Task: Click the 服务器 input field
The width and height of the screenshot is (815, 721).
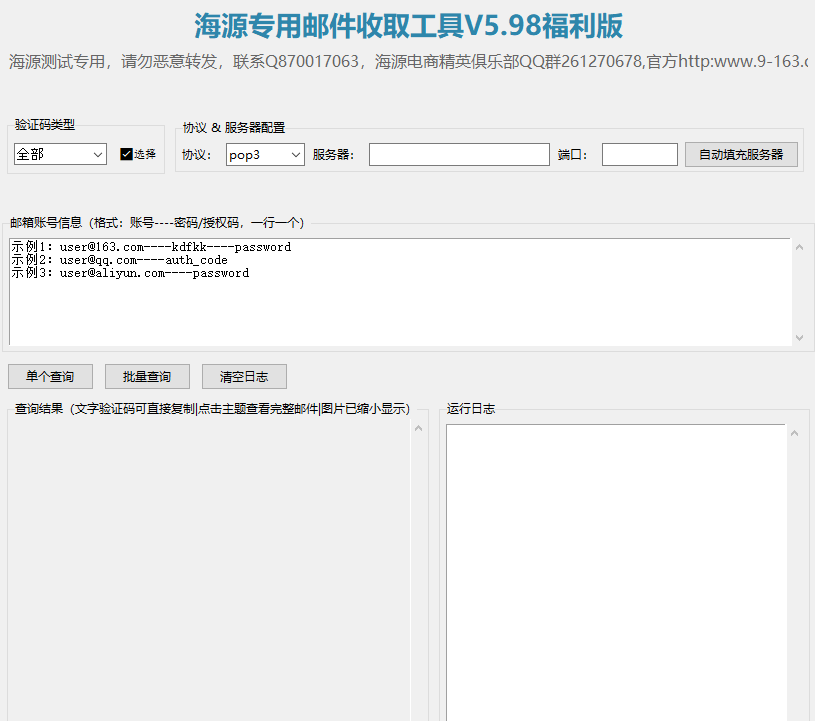Action: [x=459, y=154]
